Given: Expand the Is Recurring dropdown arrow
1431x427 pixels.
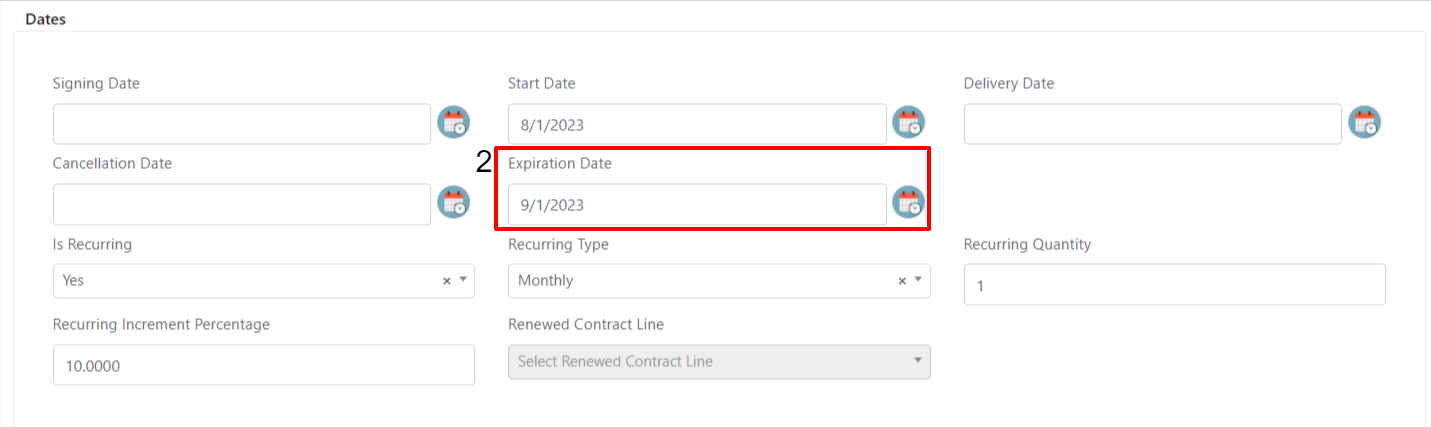Looking at the screenshot, I should [463, 281].
